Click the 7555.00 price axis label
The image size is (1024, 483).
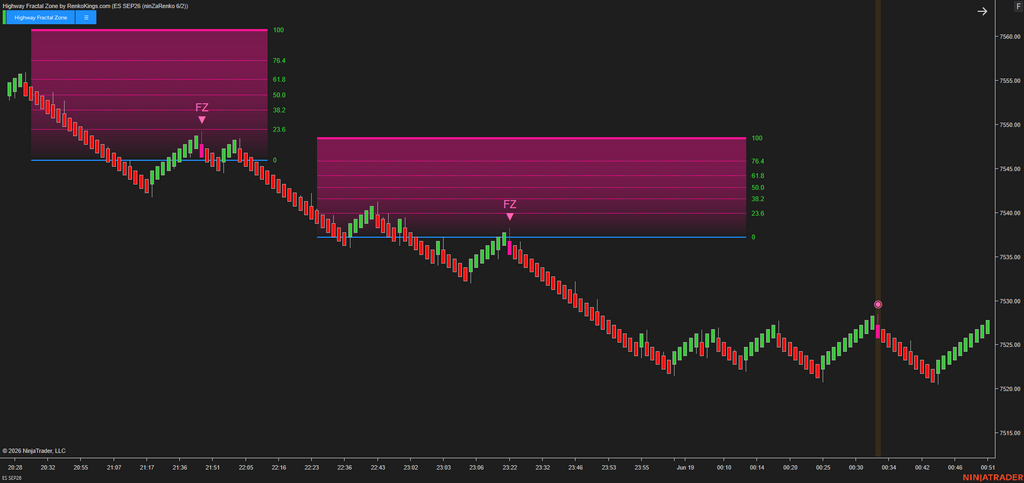coord(1010,81)
